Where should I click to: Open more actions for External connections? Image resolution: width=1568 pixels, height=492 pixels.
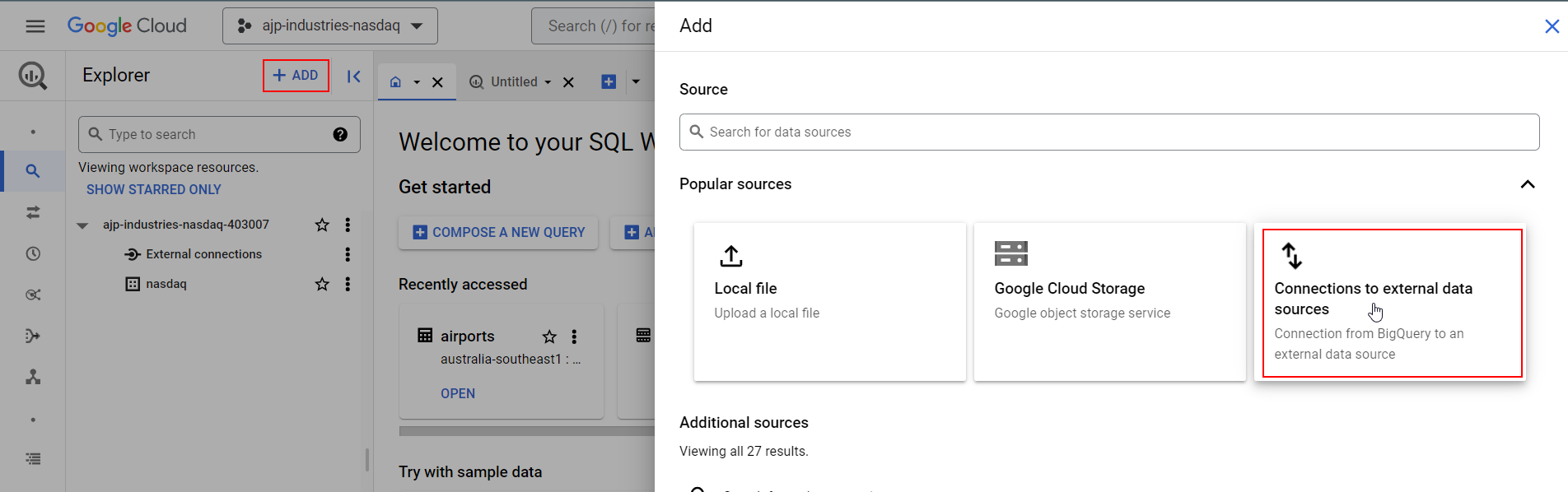[x=348, y=254]
